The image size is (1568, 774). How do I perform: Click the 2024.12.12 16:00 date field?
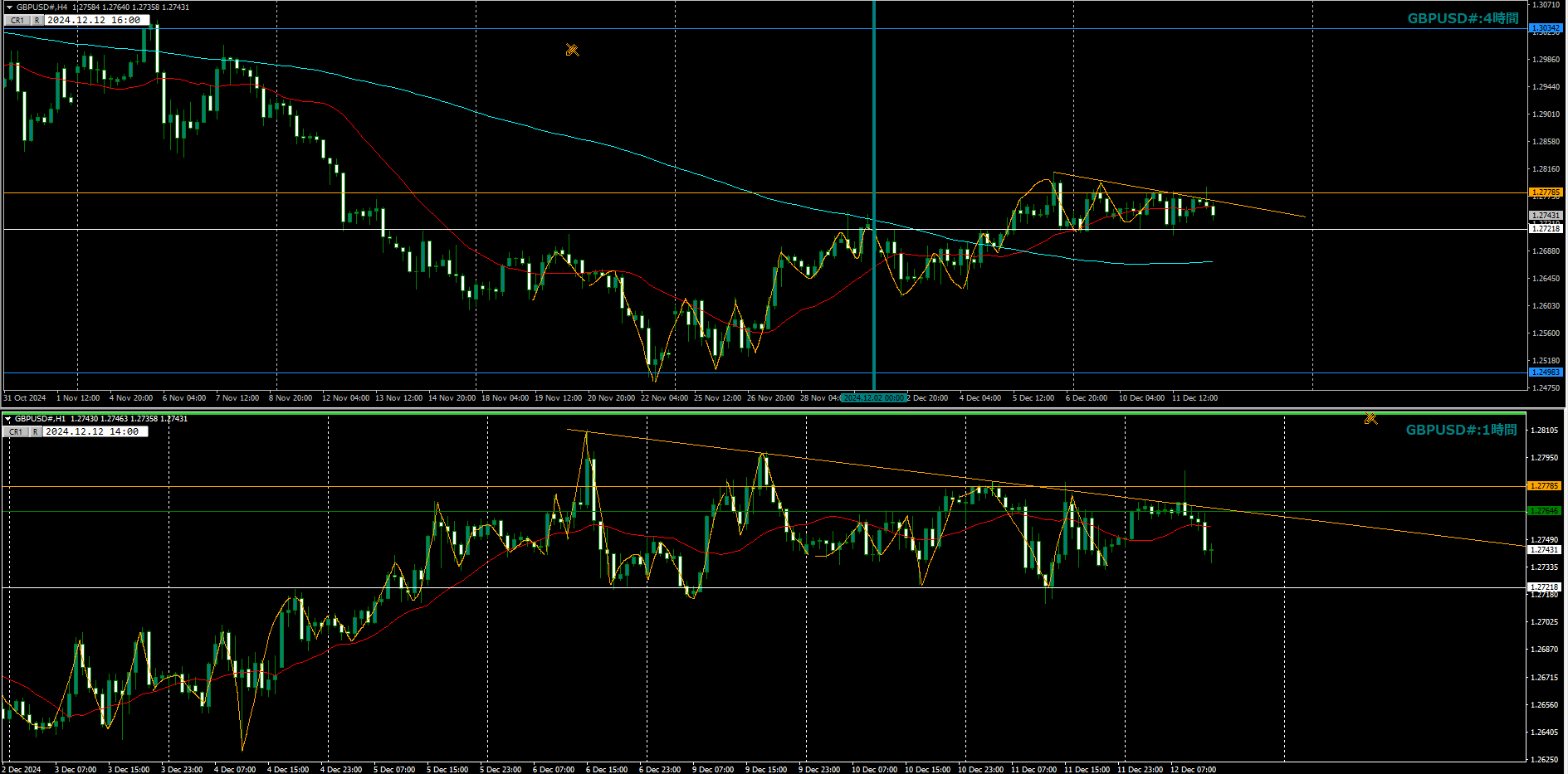coord(96,20)
